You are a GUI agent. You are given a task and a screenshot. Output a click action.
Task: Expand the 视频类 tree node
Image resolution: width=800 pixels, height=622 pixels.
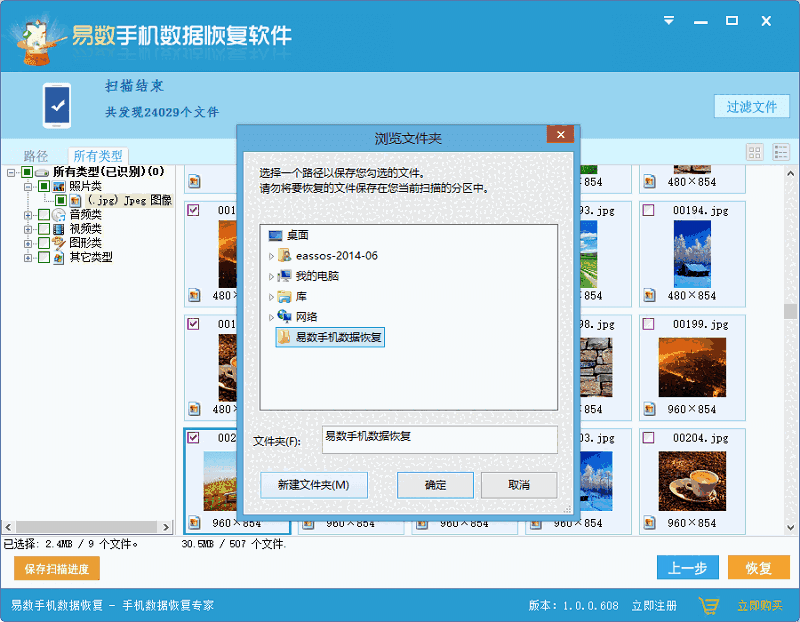pyautogui.click(x=26, y=228)
